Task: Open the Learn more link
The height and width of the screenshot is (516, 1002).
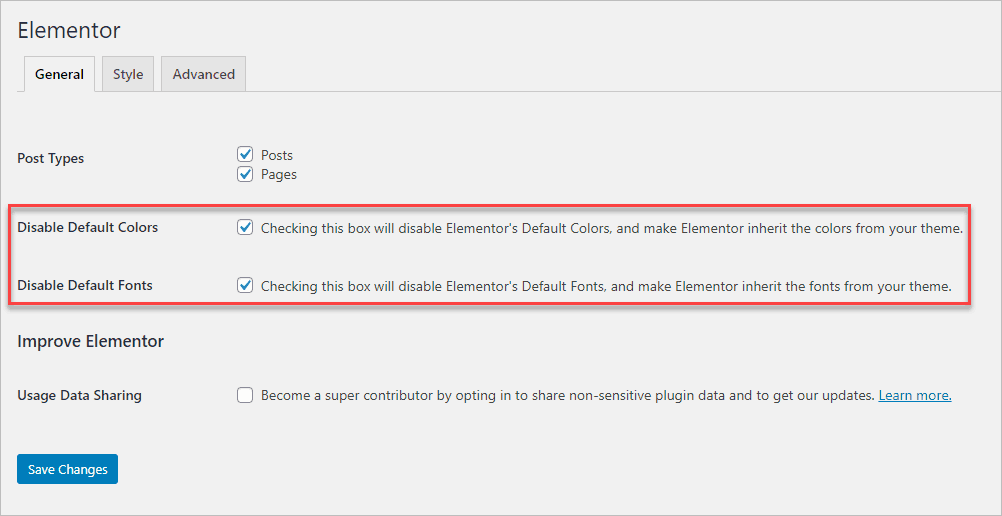Action: click(x=914, y=395)
